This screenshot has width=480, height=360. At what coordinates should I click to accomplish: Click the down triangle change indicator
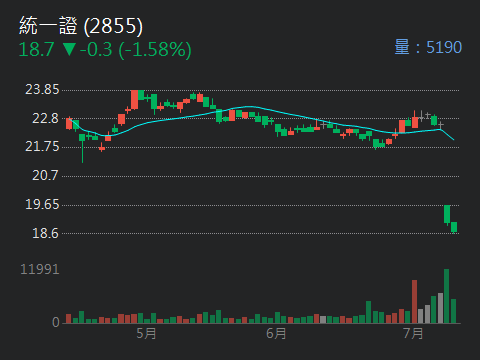[x=69, y=49]
